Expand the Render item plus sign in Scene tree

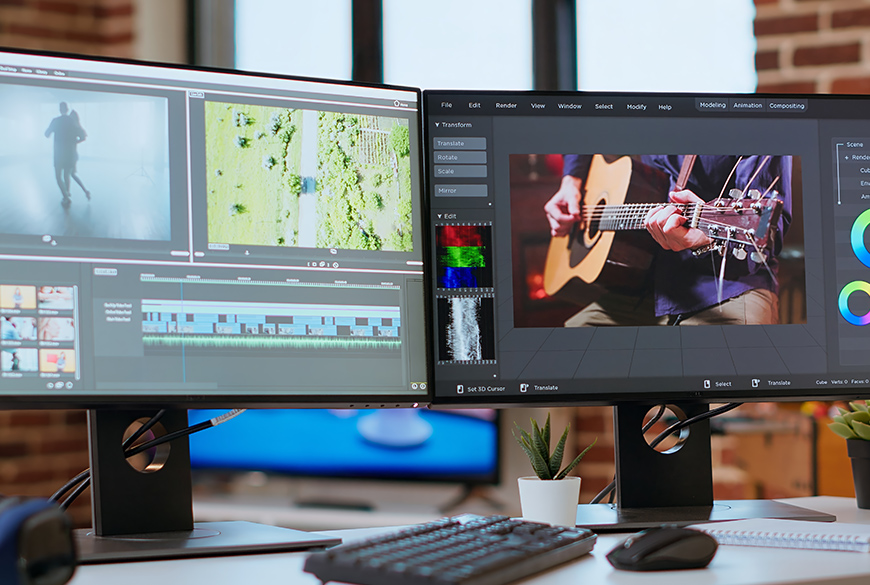click(x=847, y=158)
